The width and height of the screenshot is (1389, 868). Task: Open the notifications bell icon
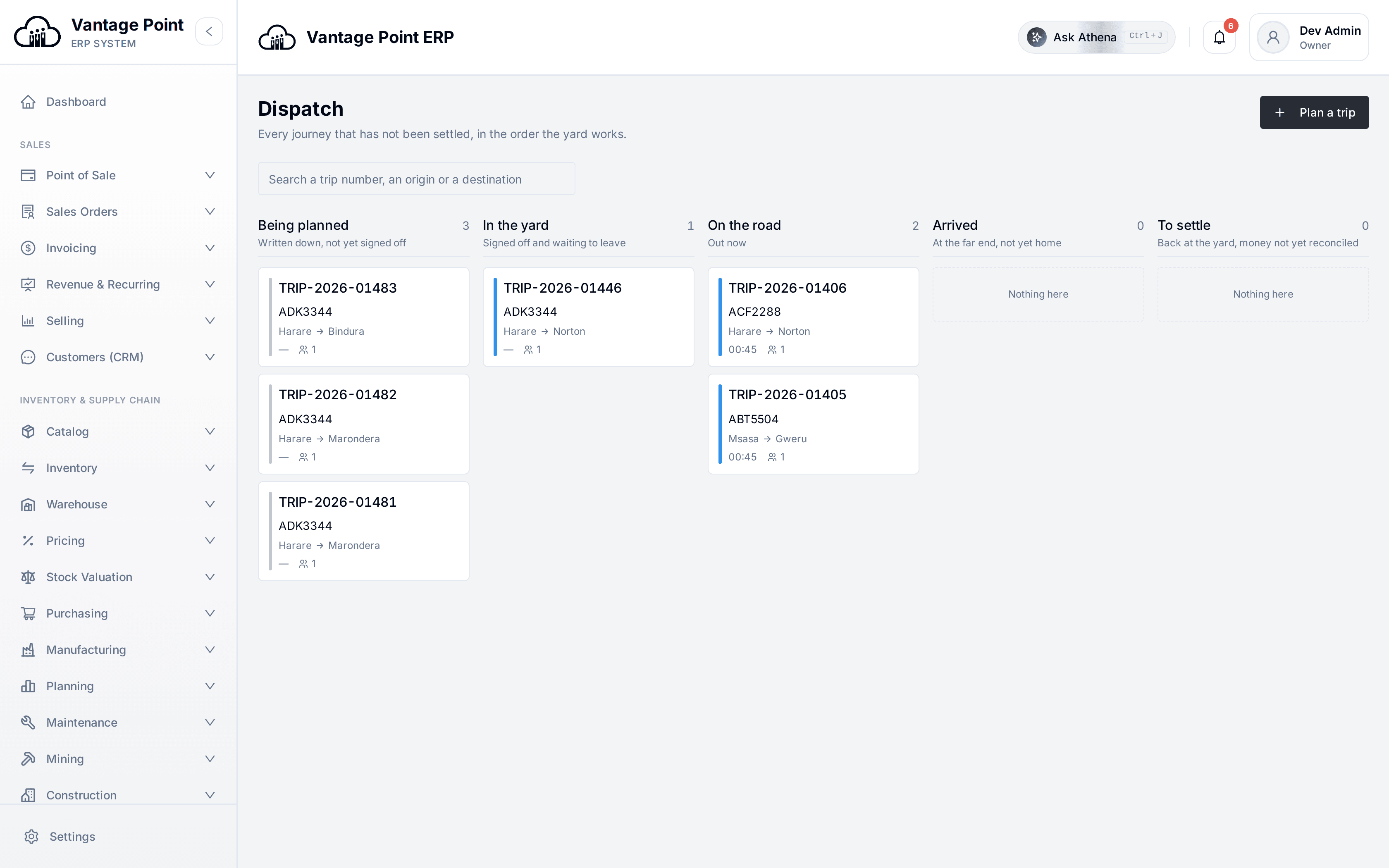point(1219,37)
